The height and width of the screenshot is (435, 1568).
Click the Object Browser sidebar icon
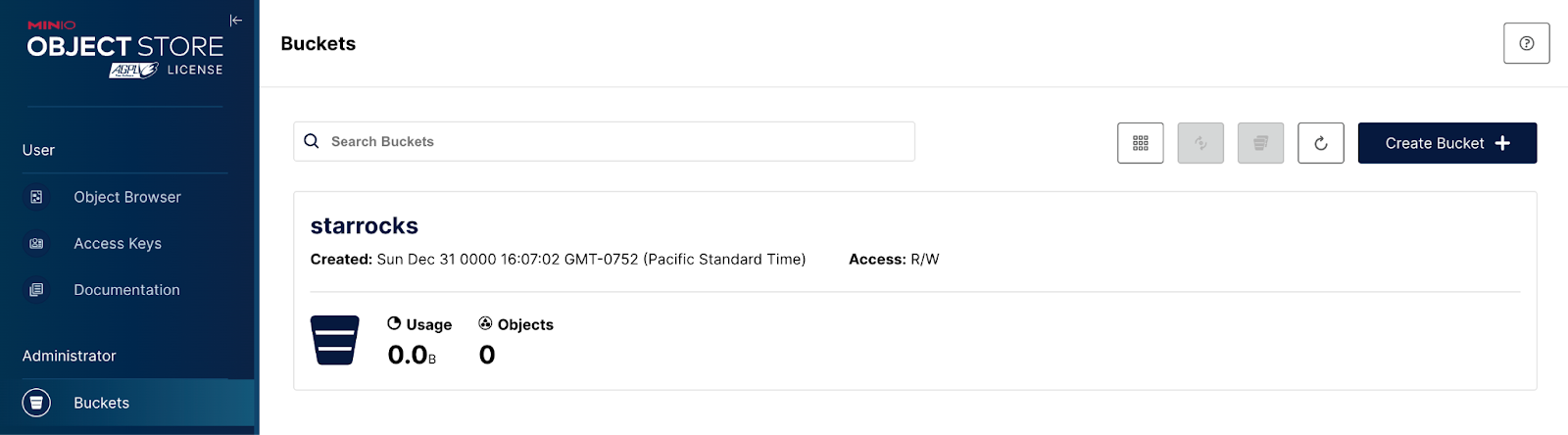[x=36, y=197]
